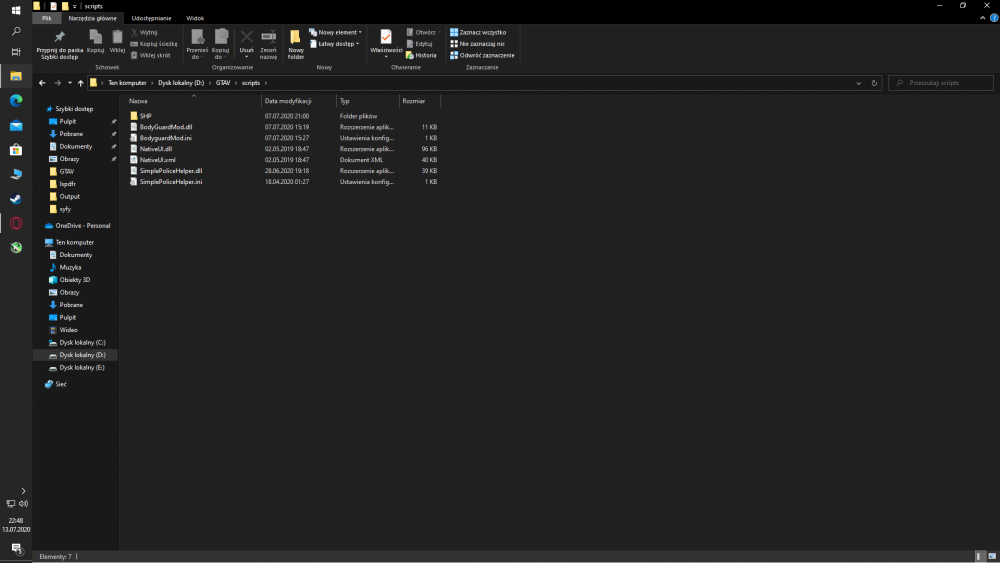Select Dysk lokalny (C:)

[82, 342]
